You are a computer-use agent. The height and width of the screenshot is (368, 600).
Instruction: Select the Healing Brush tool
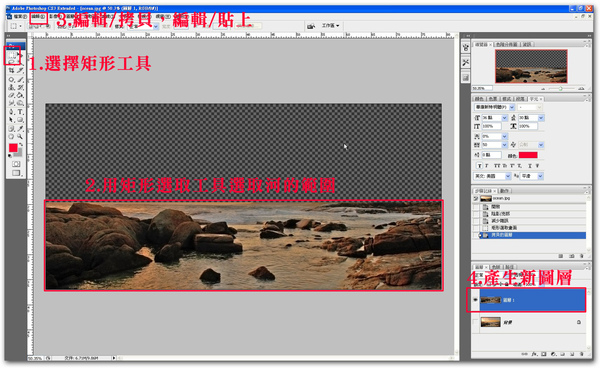click(11, 79)
